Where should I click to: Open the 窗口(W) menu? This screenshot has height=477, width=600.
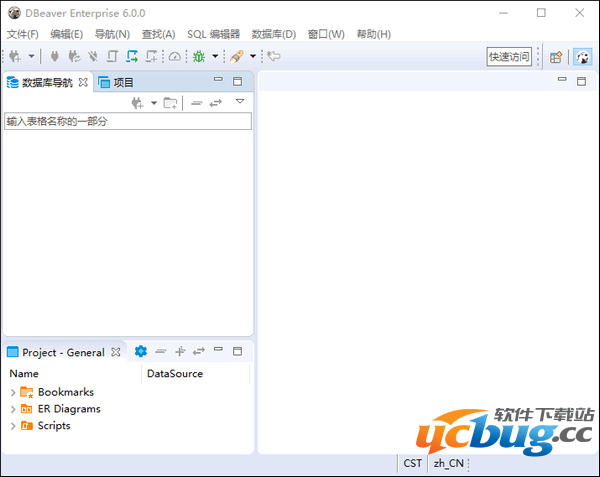(326, 34)
